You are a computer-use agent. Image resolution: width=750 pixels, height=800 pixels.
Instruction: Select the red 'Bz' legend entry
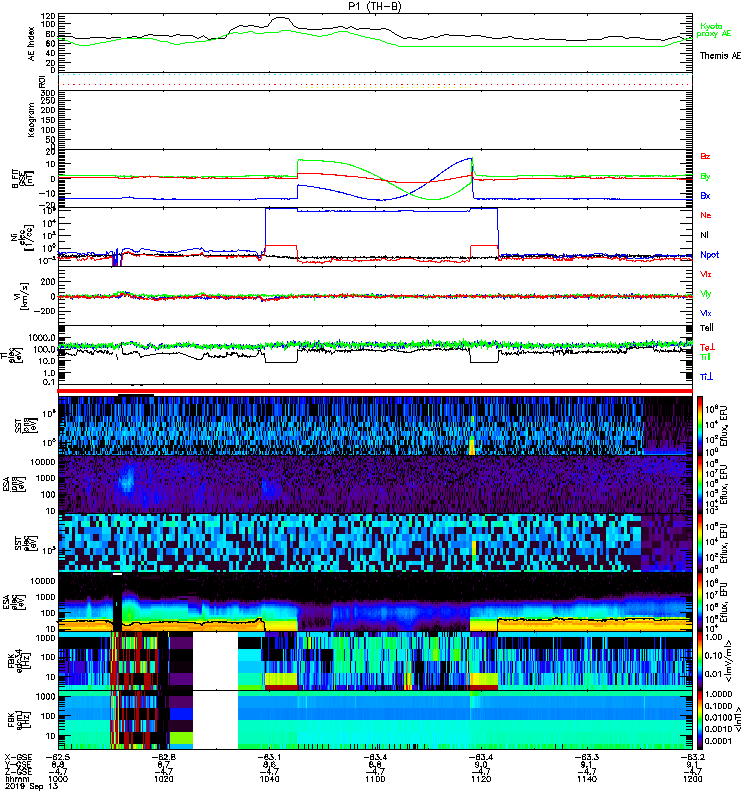tap(705, 157)
